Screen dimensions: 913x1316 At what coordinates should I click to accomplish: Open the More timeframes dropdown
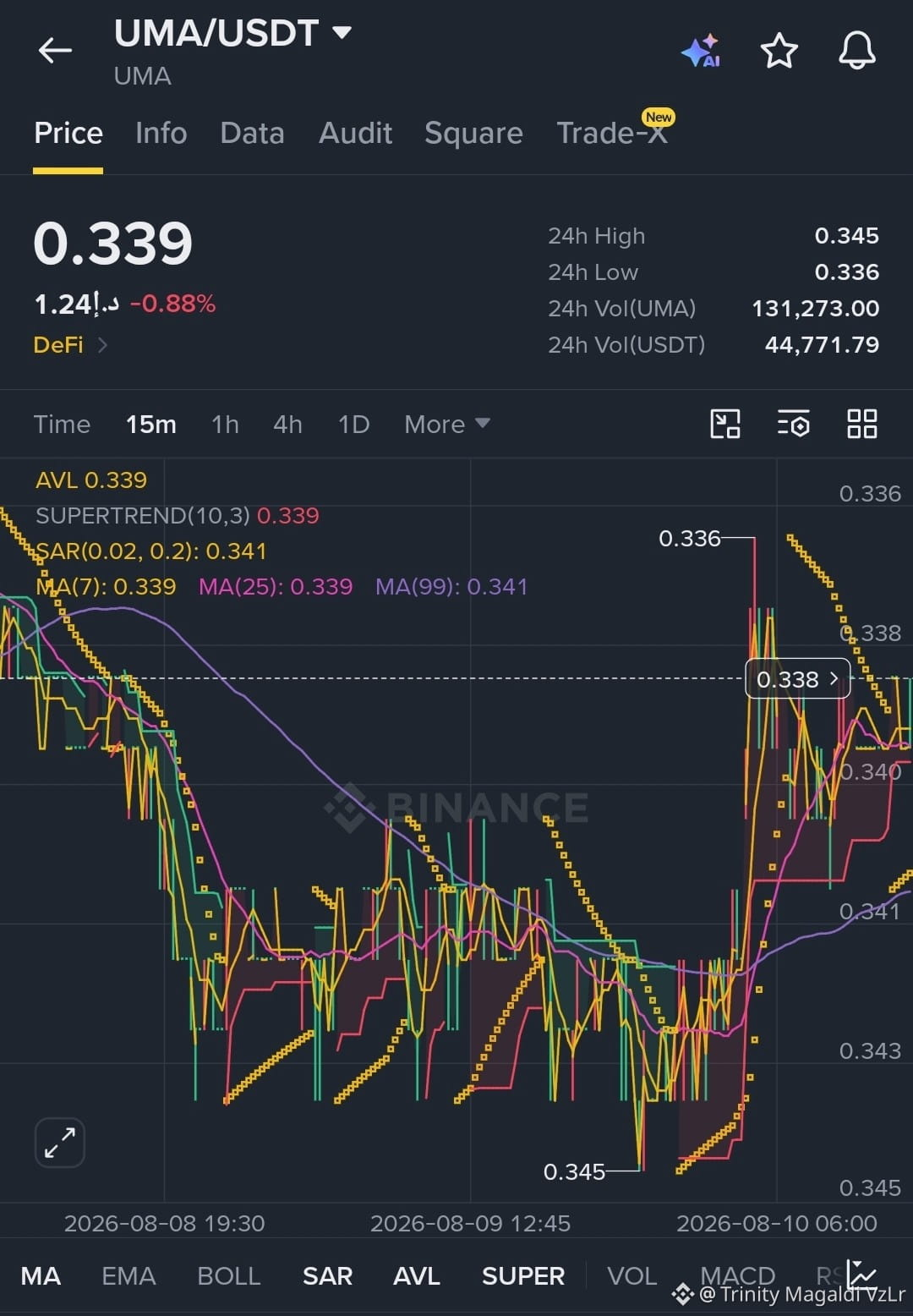point(447,424)
